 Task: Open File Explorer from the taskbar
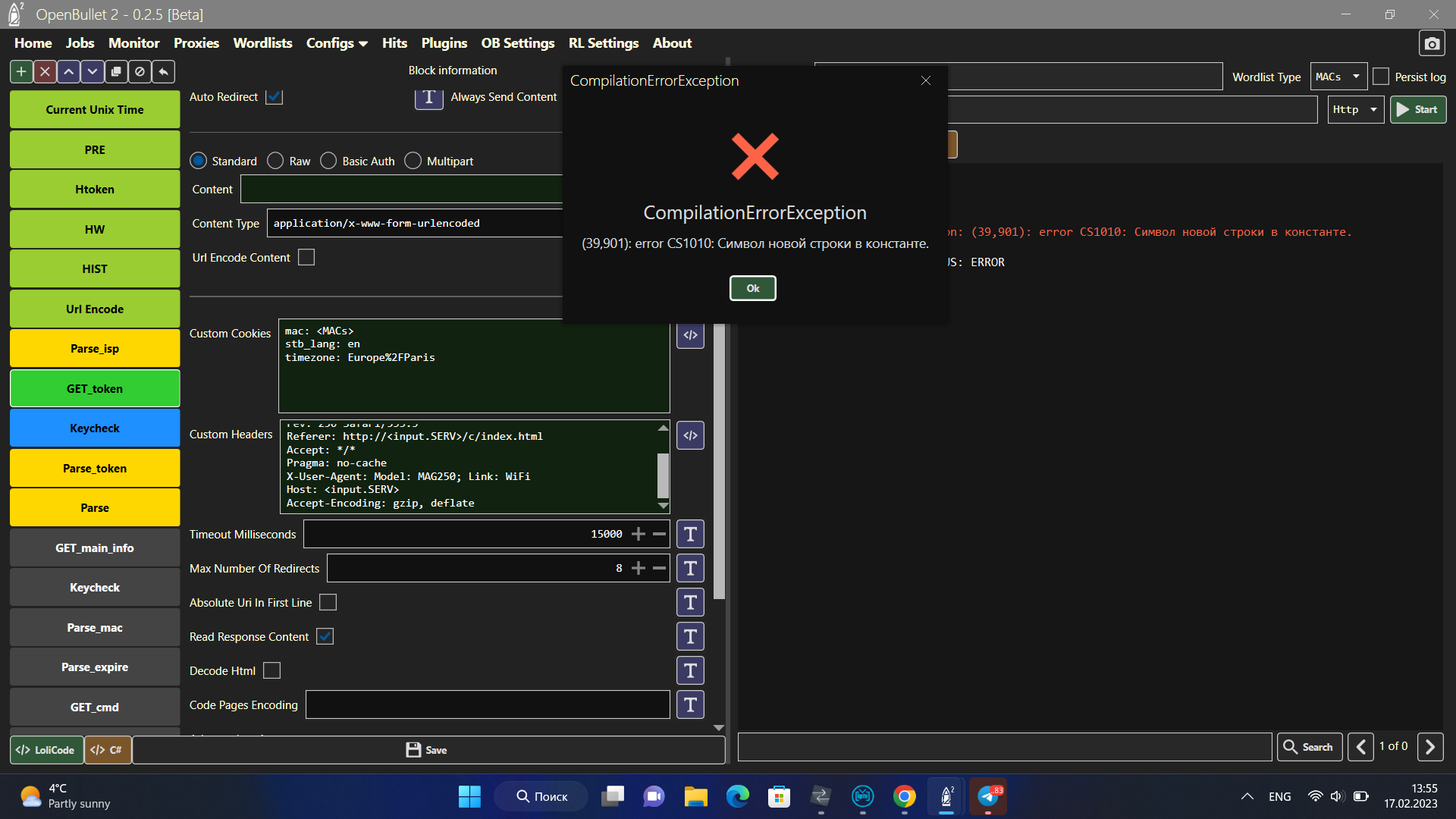point(695,796)
